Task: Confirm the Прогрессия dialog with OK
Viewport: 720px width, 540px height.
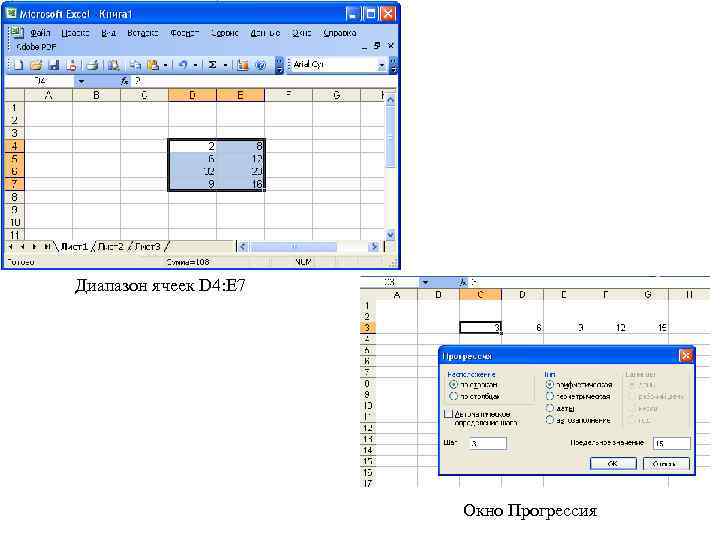Action: 613,464
